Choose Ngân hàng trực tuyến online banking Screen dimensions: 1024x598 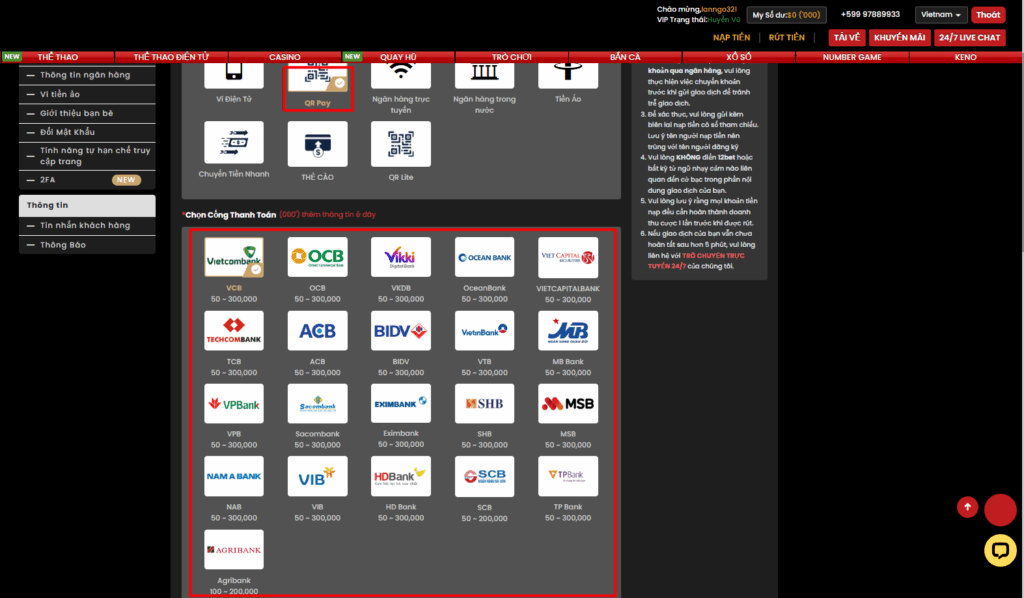click(x=401, y=76)
